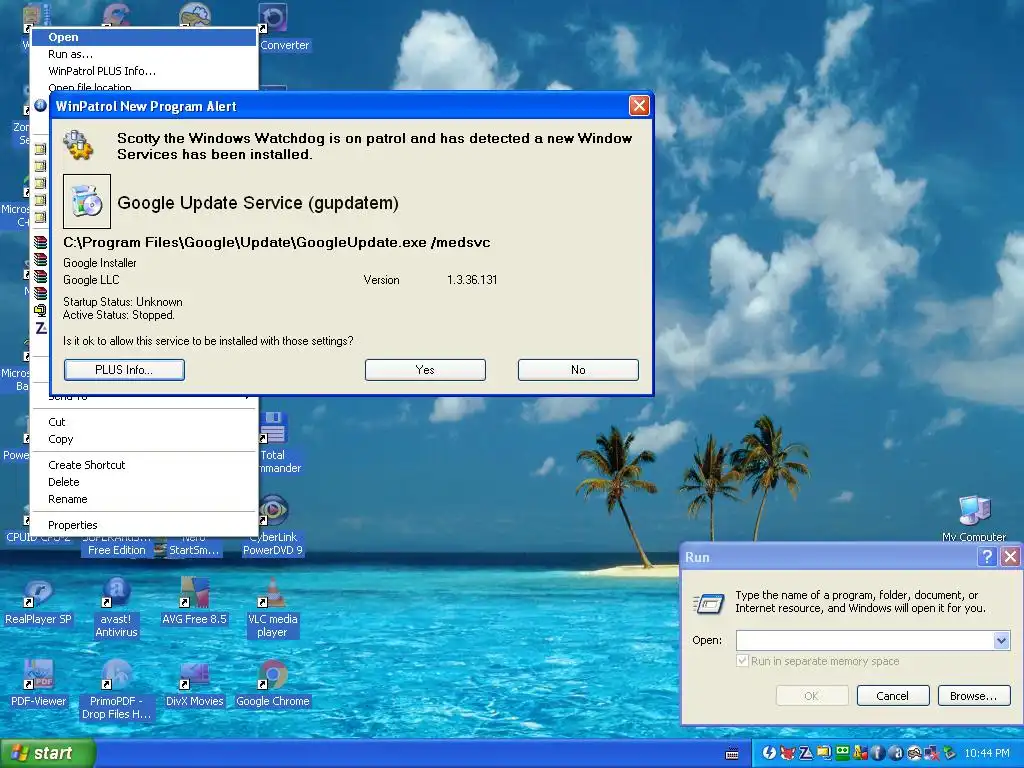Click the ZoneAlarm Z tray icon

(x=806, y=753)
